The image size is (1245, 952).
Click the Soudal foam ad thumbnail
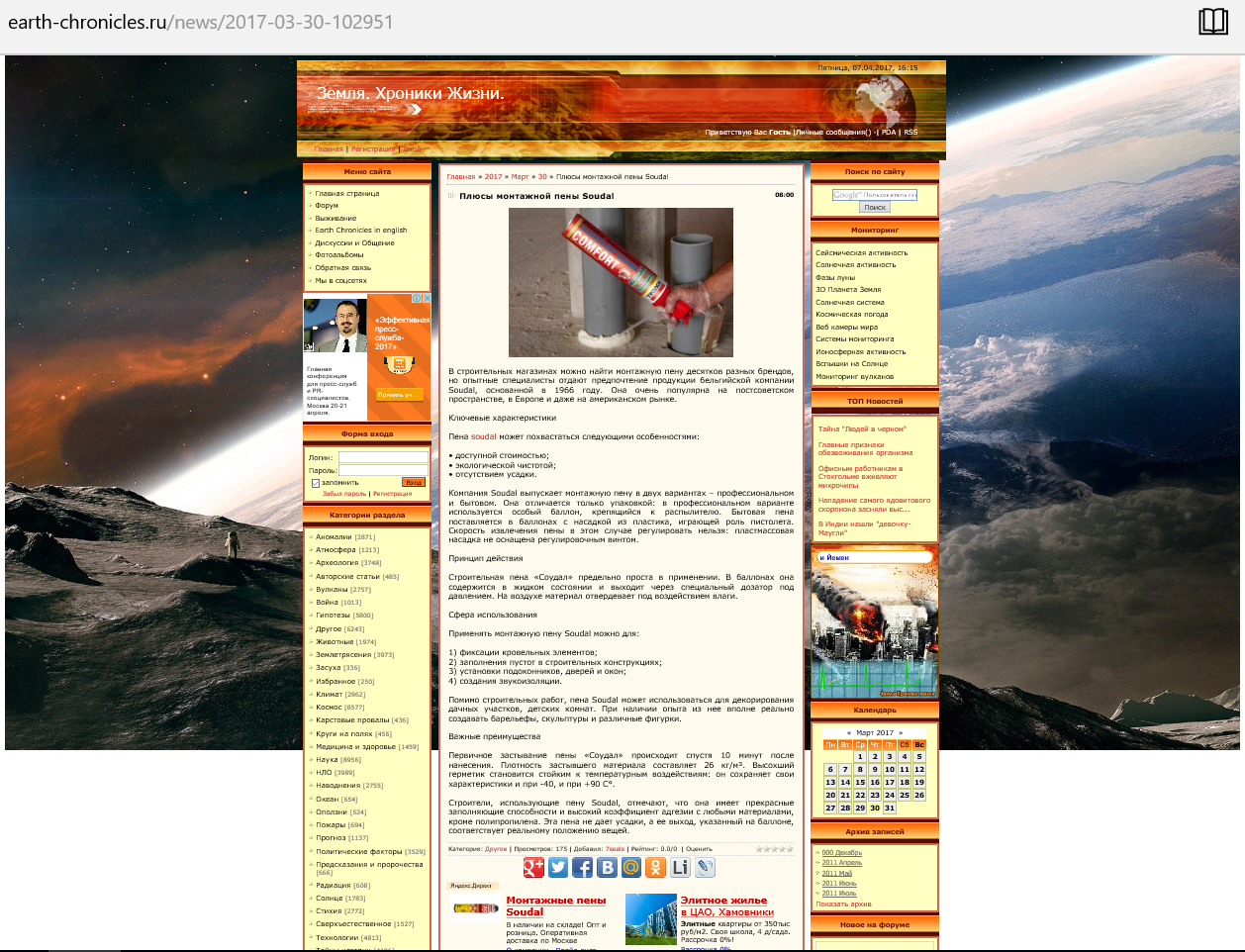tap(476, 908)
